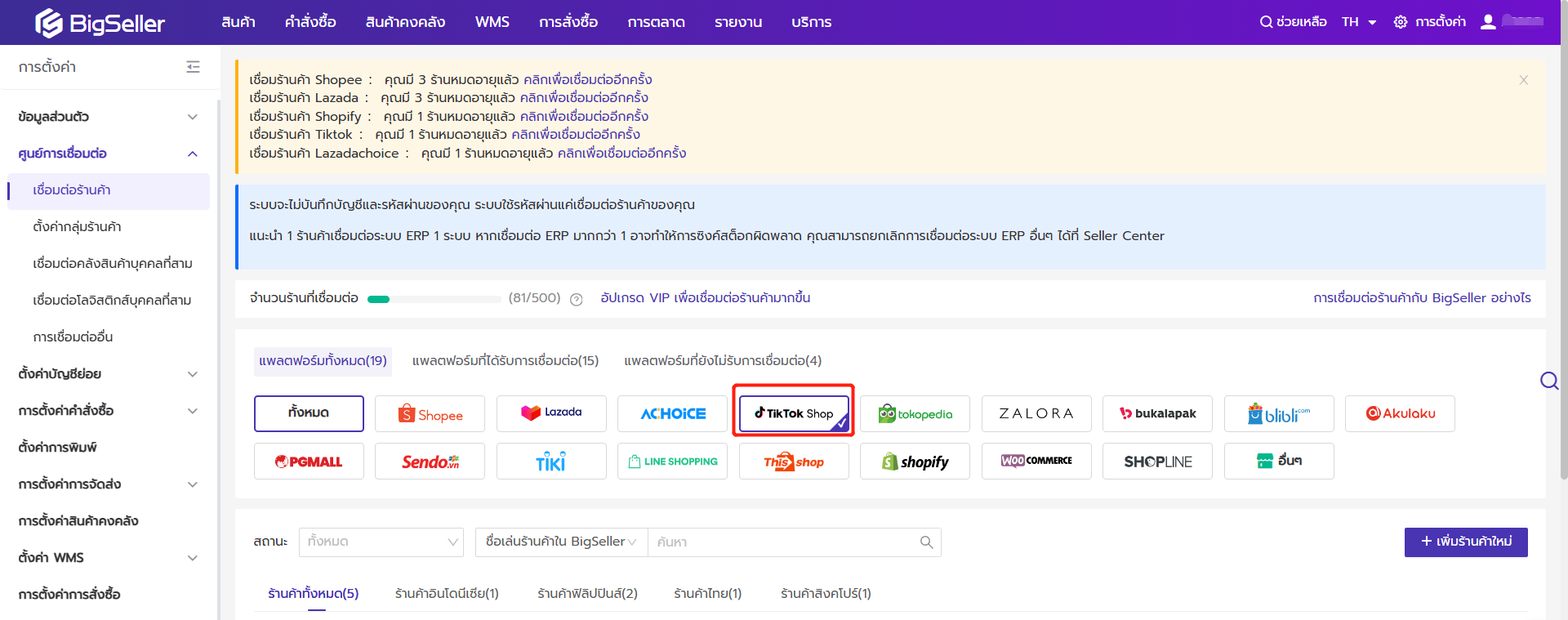The image size is (1568, 620).
Task: Click the help icon beside 81/500
Action: (576, 299)
